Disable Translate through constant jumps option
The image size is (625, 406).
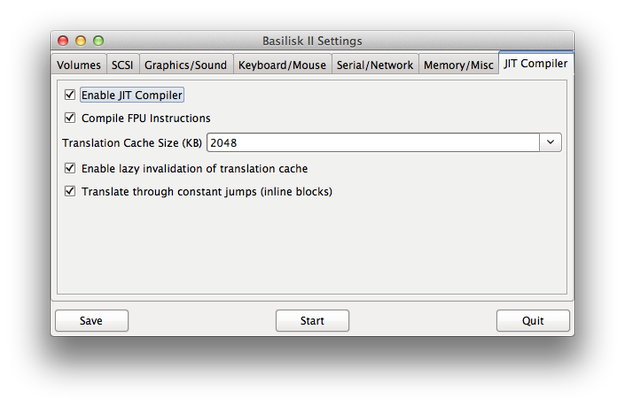pos(70,191)
